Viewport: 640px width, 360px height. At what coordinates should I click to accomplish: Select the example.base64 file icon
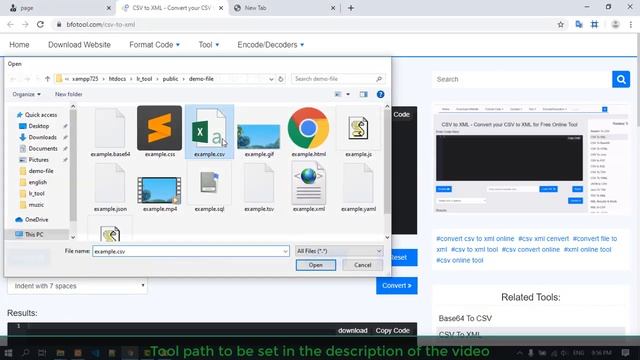pos(110,128)
